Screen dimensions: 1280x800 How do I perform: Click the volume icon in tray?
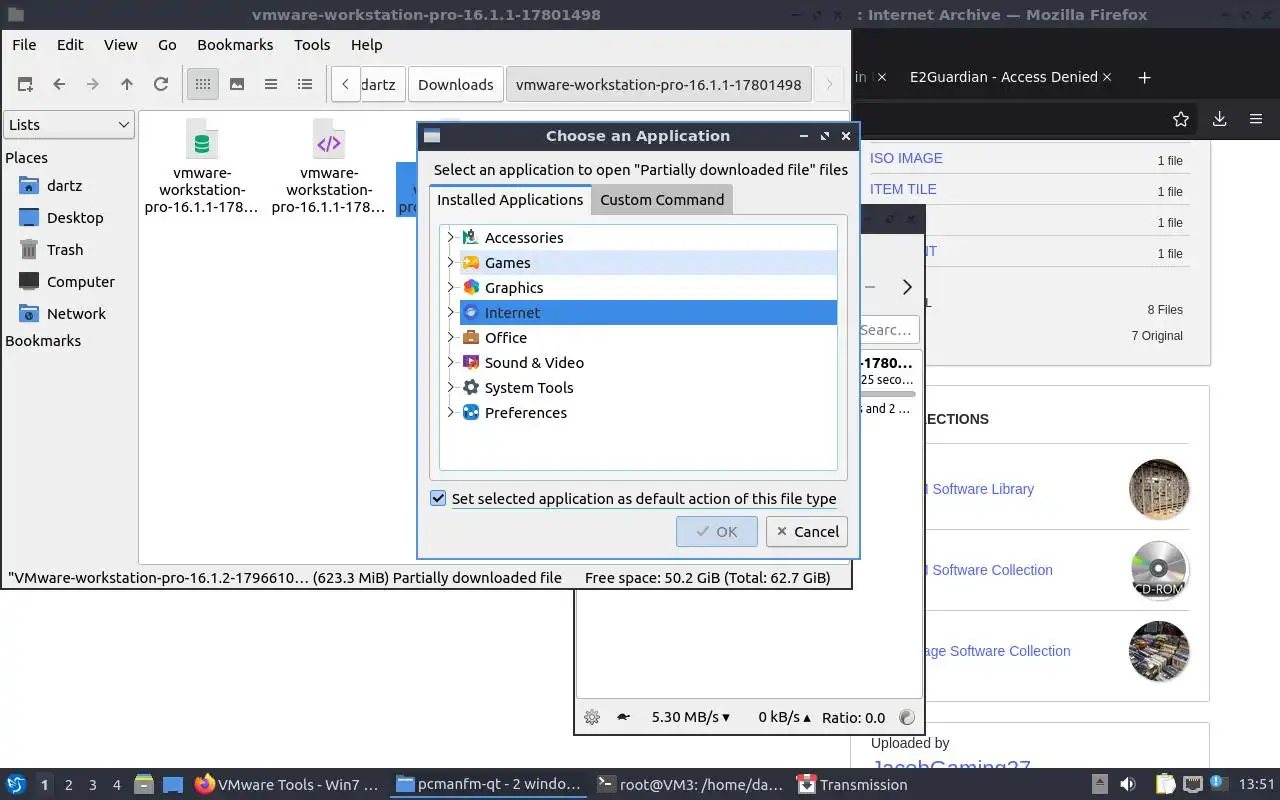1128,785
